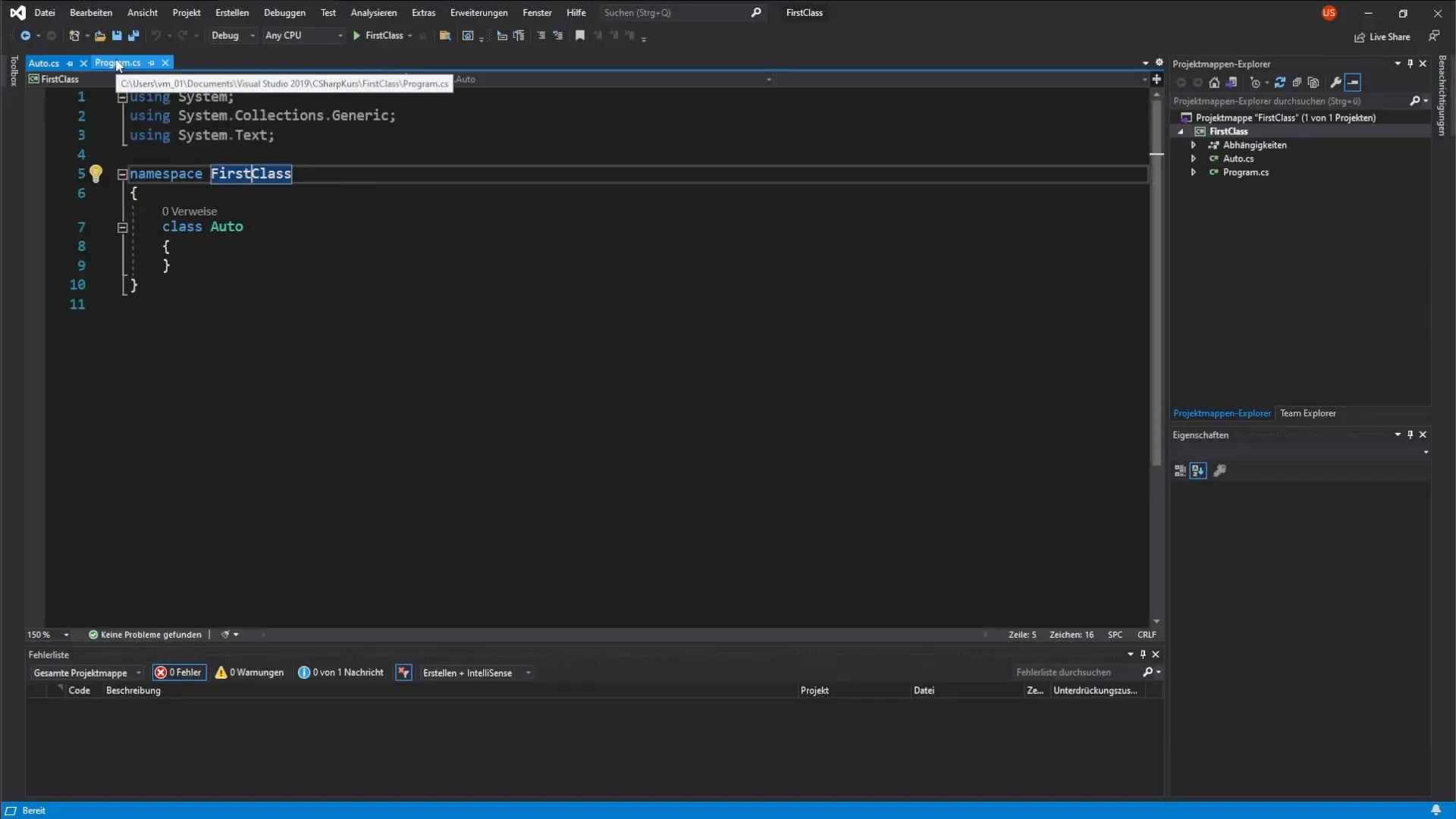Image resolution: width=1456 pixels, height=819 pixels.
Task: Toggle the 0 von 1 Nachricht messages filter
Action: (x=341, y=673)
